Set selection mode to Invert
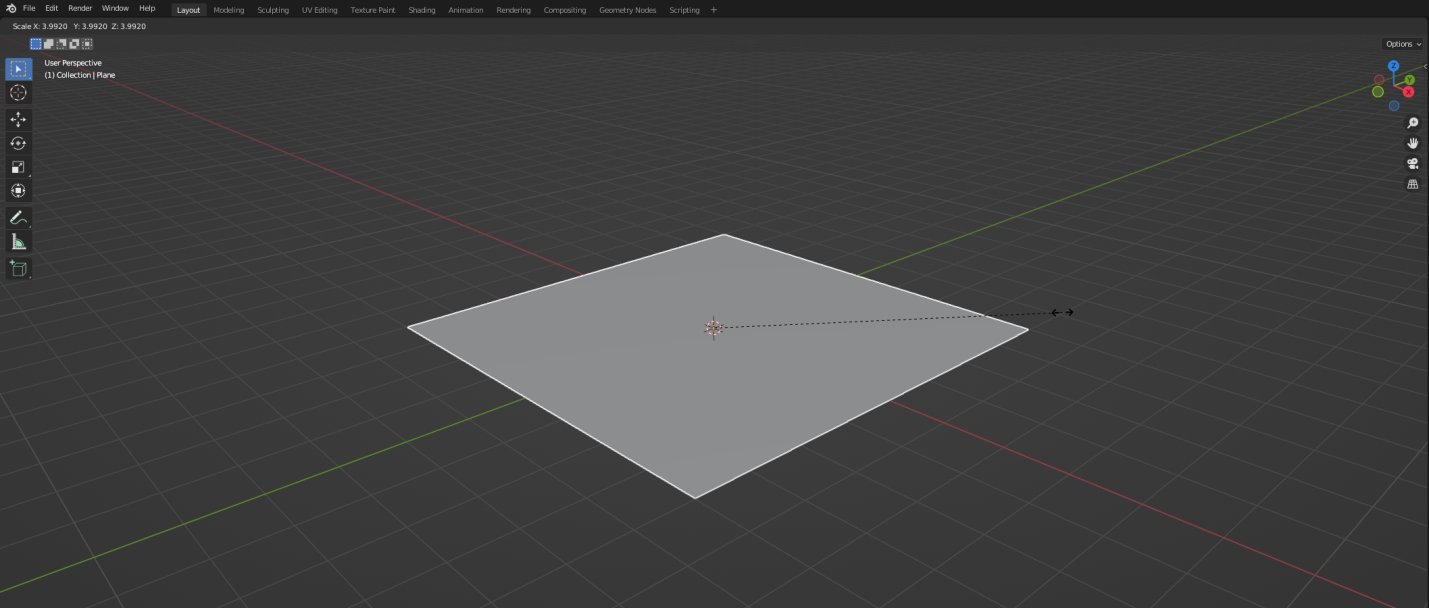This screenshot has width=1429, height=608. pos(74,44)
